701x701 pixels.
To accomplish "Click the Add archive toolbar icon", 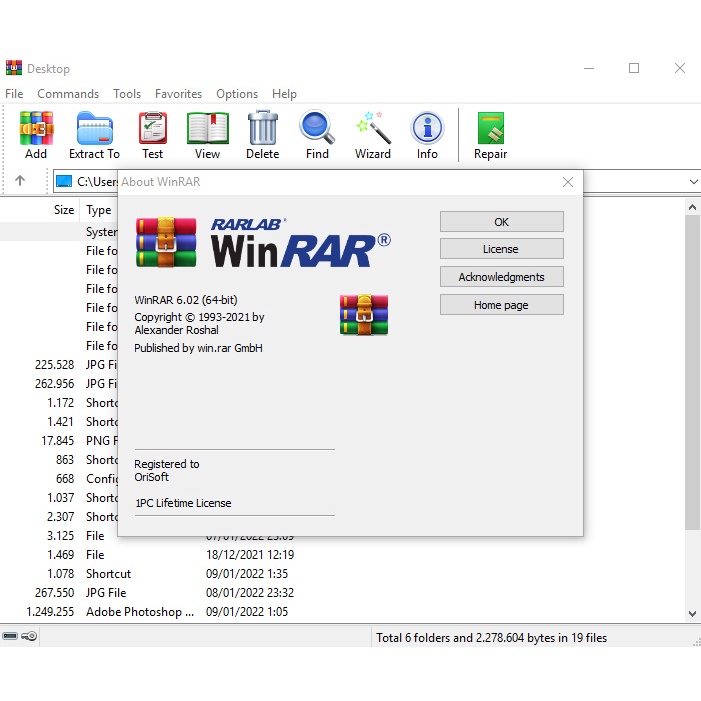I will (x=36, y=134).
